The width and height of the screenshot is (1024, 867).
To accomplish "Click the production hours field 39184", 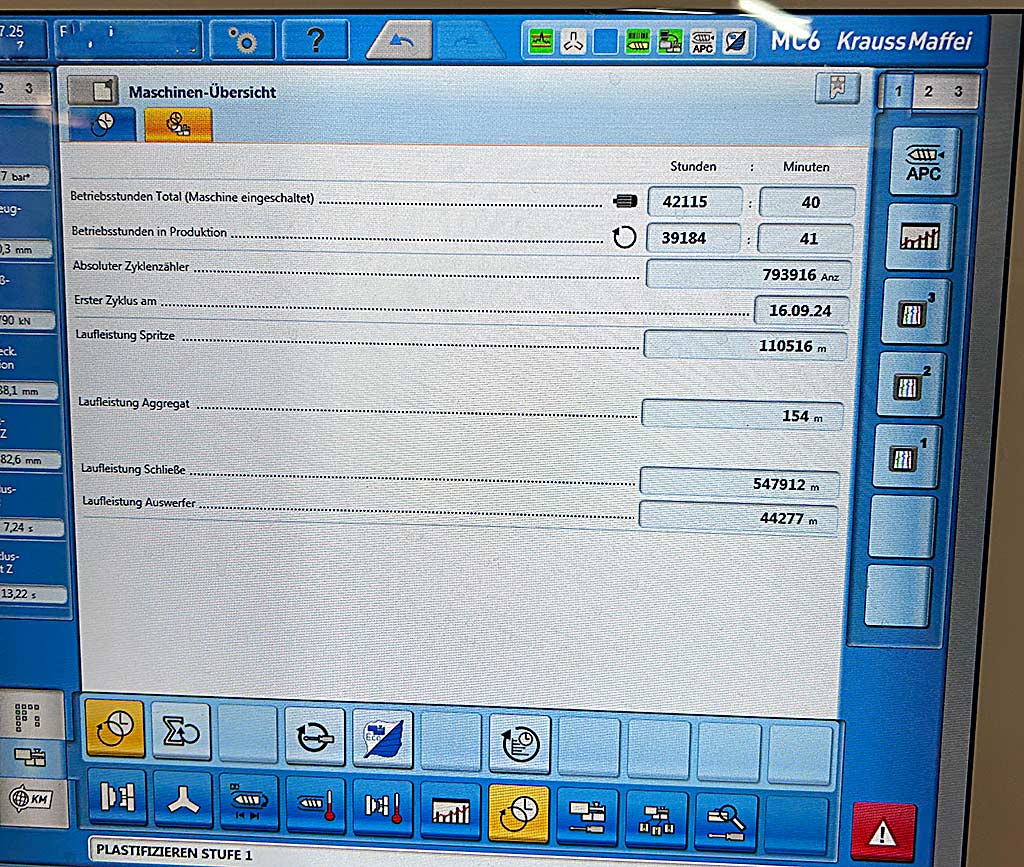I will tap(693, 238).
